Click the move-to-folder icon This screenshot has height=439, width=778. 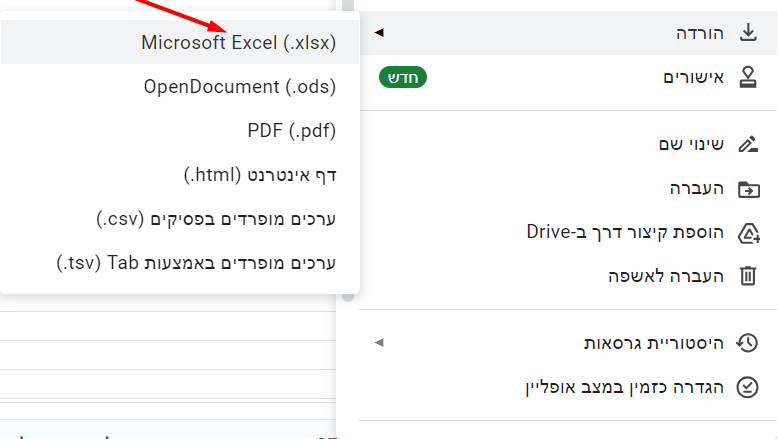coord(747,188)
